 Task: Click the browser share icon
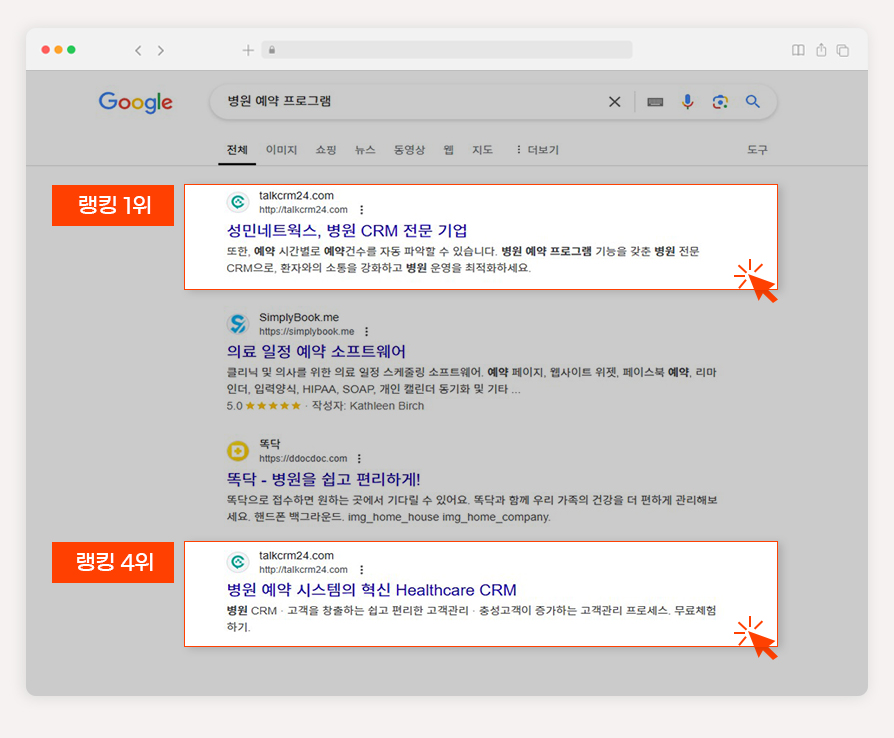tap(821, 50)
